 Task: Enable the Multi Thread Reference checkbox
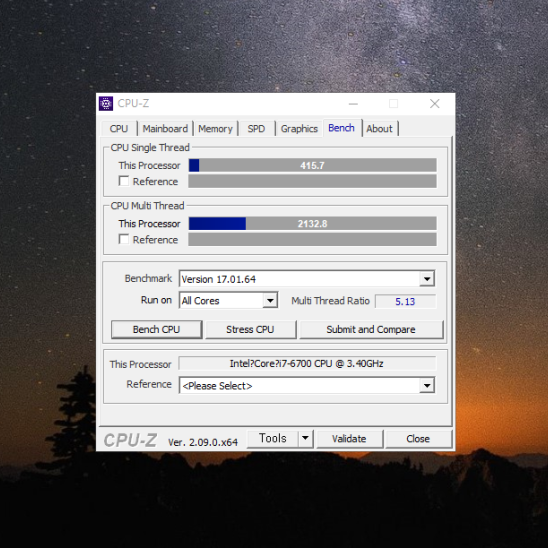click(x=124, y=239)
